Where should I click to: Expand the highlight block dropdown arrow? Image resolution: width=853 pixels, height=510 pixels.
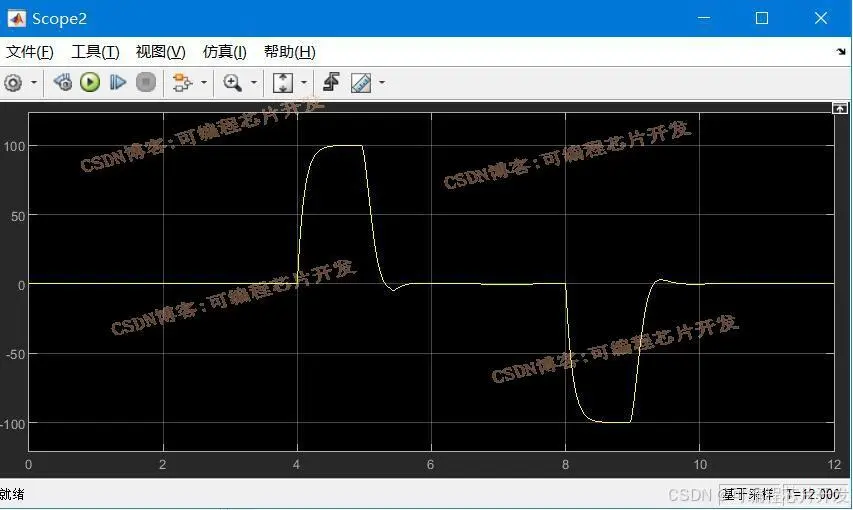[204, 83]
